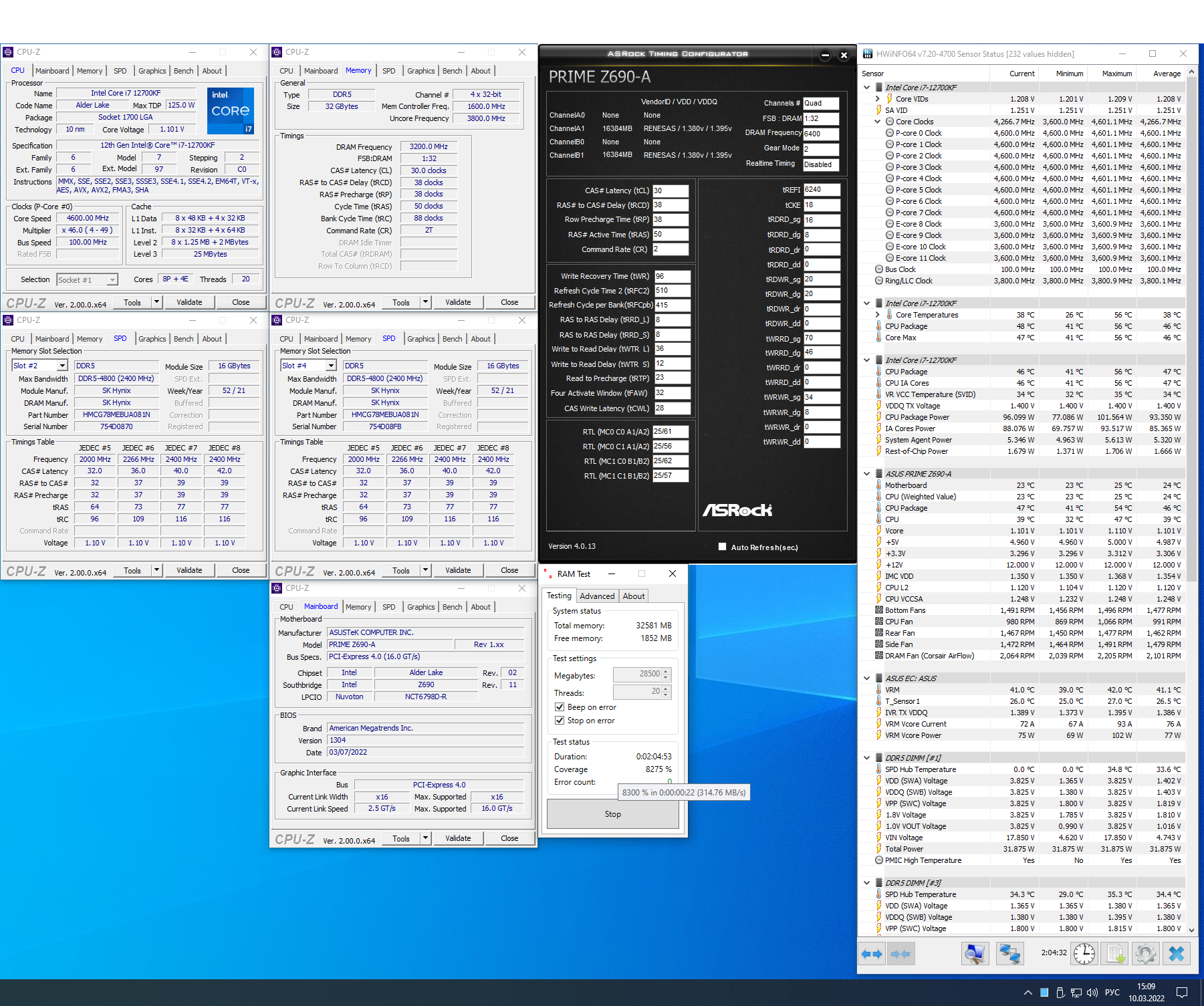Click the blue X icon in HWiNFO toolbar
This screenshot has height=1006, width=1204.
[1177, 954]
